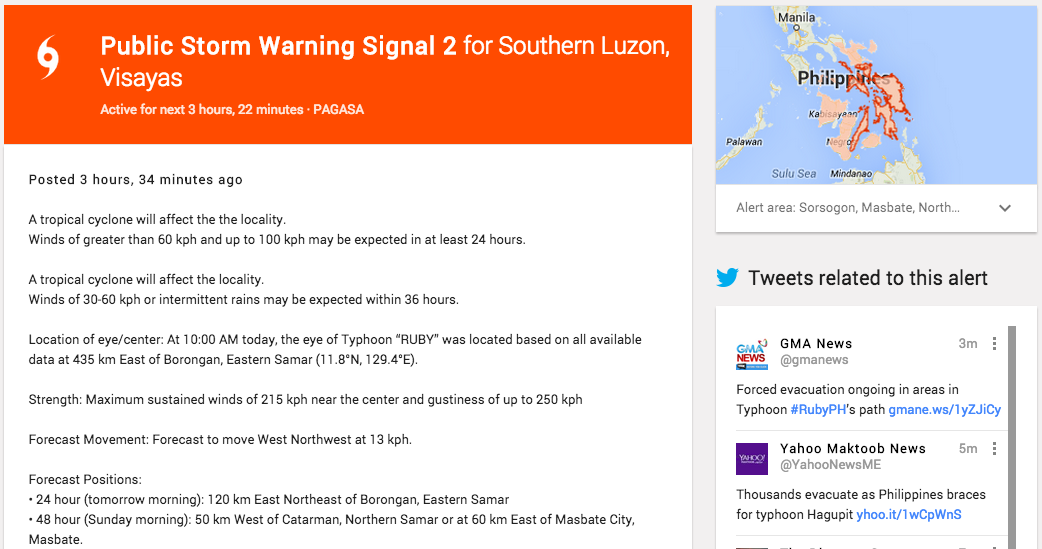Expand the Alert area chevron
Viewport: 1042px width, 549px height.
point(1005,208)
